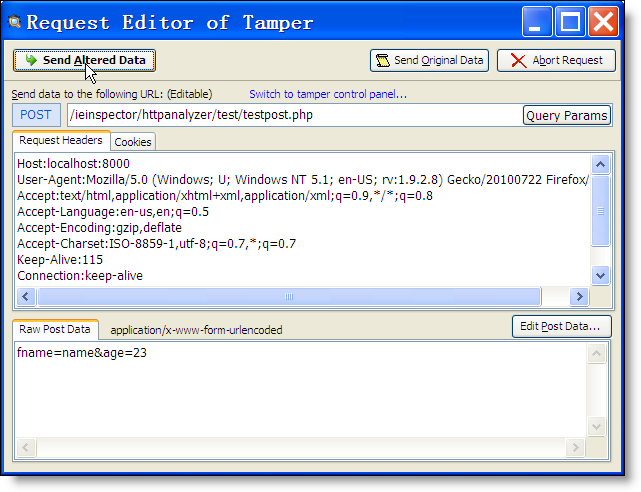Open the Query Params editor
The height and width of the screenshot is (492, 641).
pyautogui.click(x=566, y=116)
